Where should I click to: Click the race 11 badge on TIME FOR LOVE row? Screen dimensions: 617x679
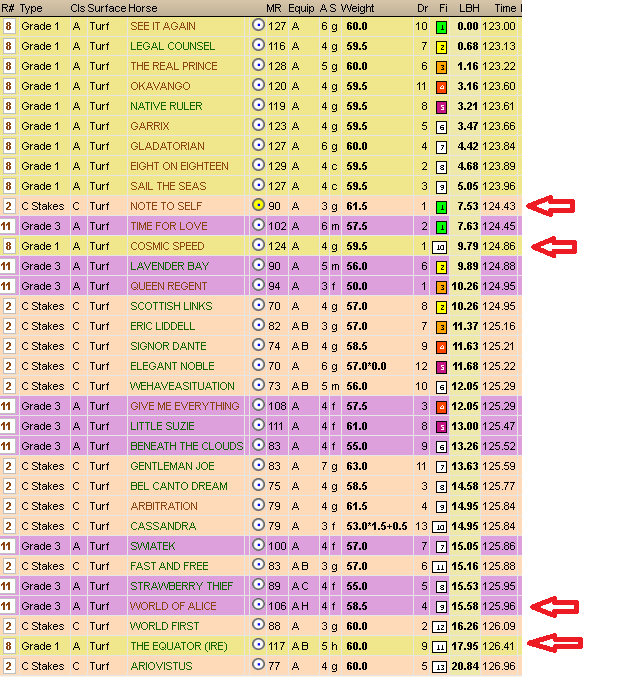pos(9,226)
